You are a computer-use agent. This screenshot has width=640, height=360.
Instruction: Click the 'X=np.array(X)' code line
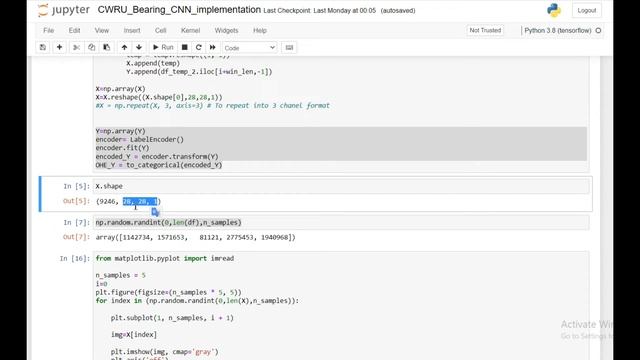tap(120, 89)
